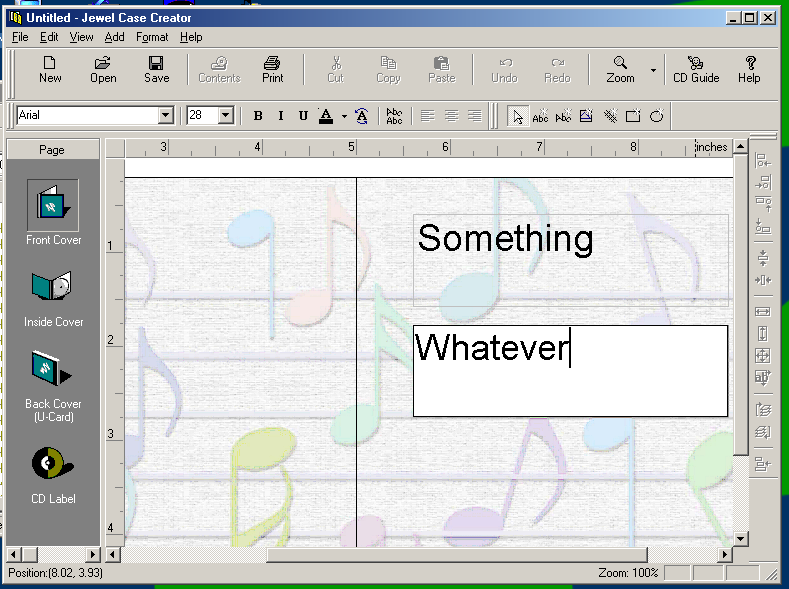Viewport: 789px width, 589px height.
Task: Select the CD Label page icon
Action: tap(52, 463)
